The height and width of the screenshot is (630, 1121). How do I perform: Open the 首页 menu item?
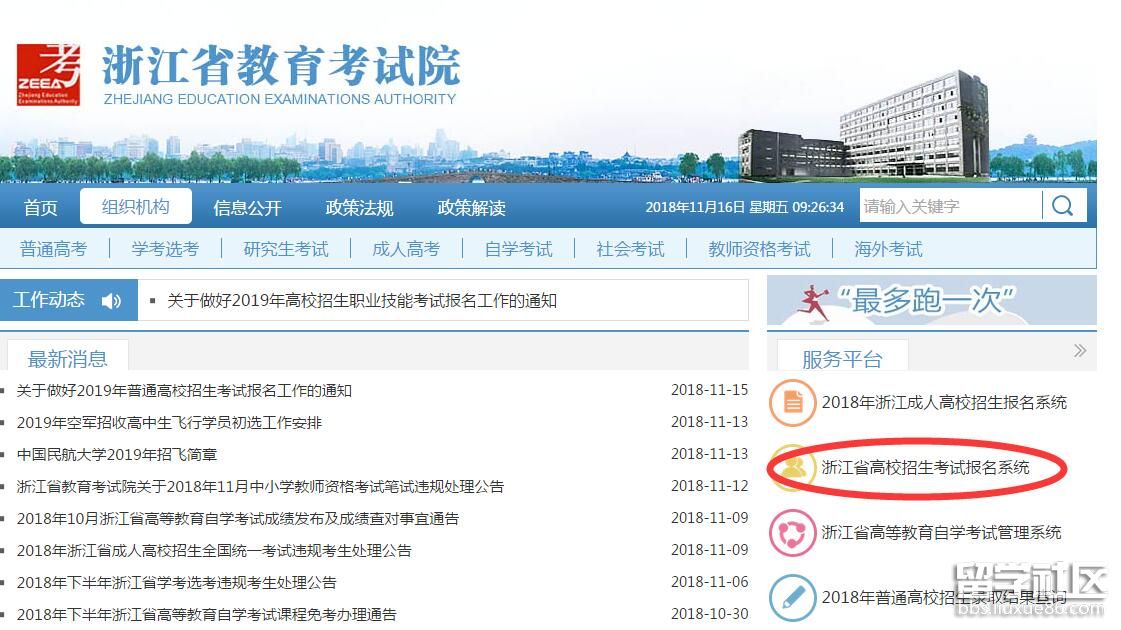pyautogui.click(x=41, y=208)
